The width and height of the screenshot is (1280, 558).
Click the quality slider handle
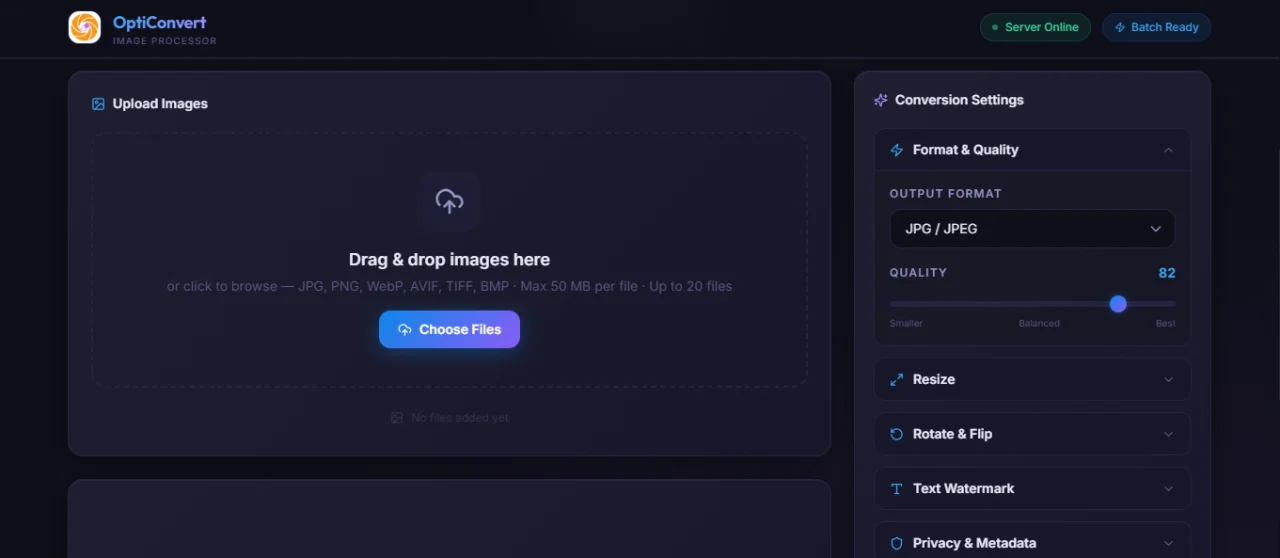[x=1118, y=304]
